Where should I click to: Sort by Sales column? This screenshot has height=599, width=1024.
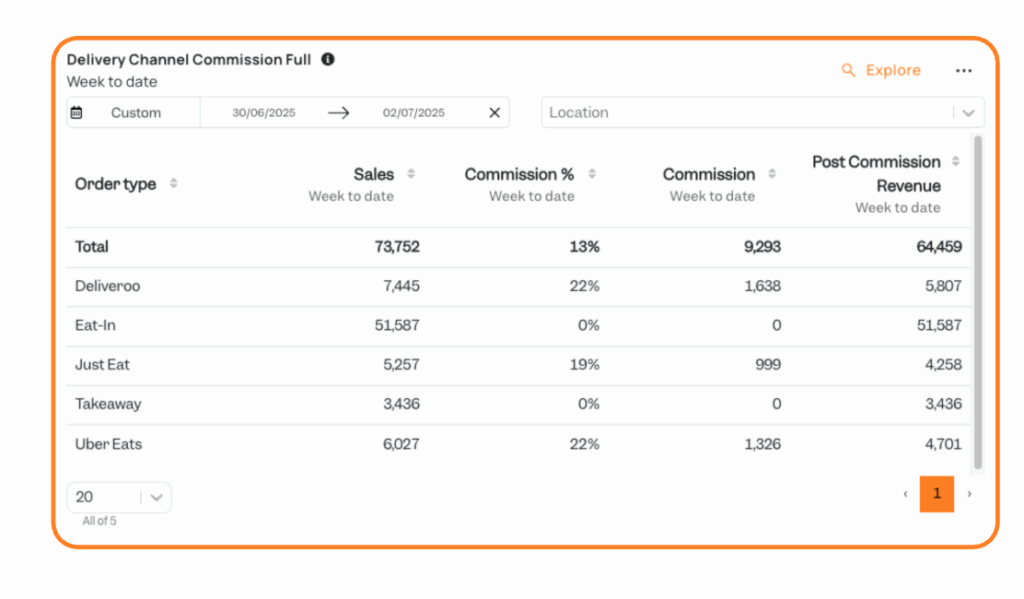pyautogui.click(x=411, y=175)
